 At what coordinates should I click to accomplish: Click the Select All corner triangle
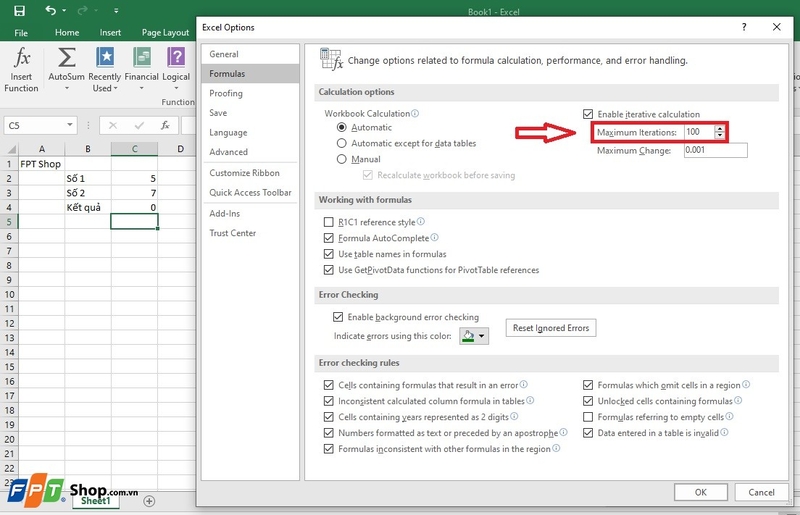coord(11,150)
